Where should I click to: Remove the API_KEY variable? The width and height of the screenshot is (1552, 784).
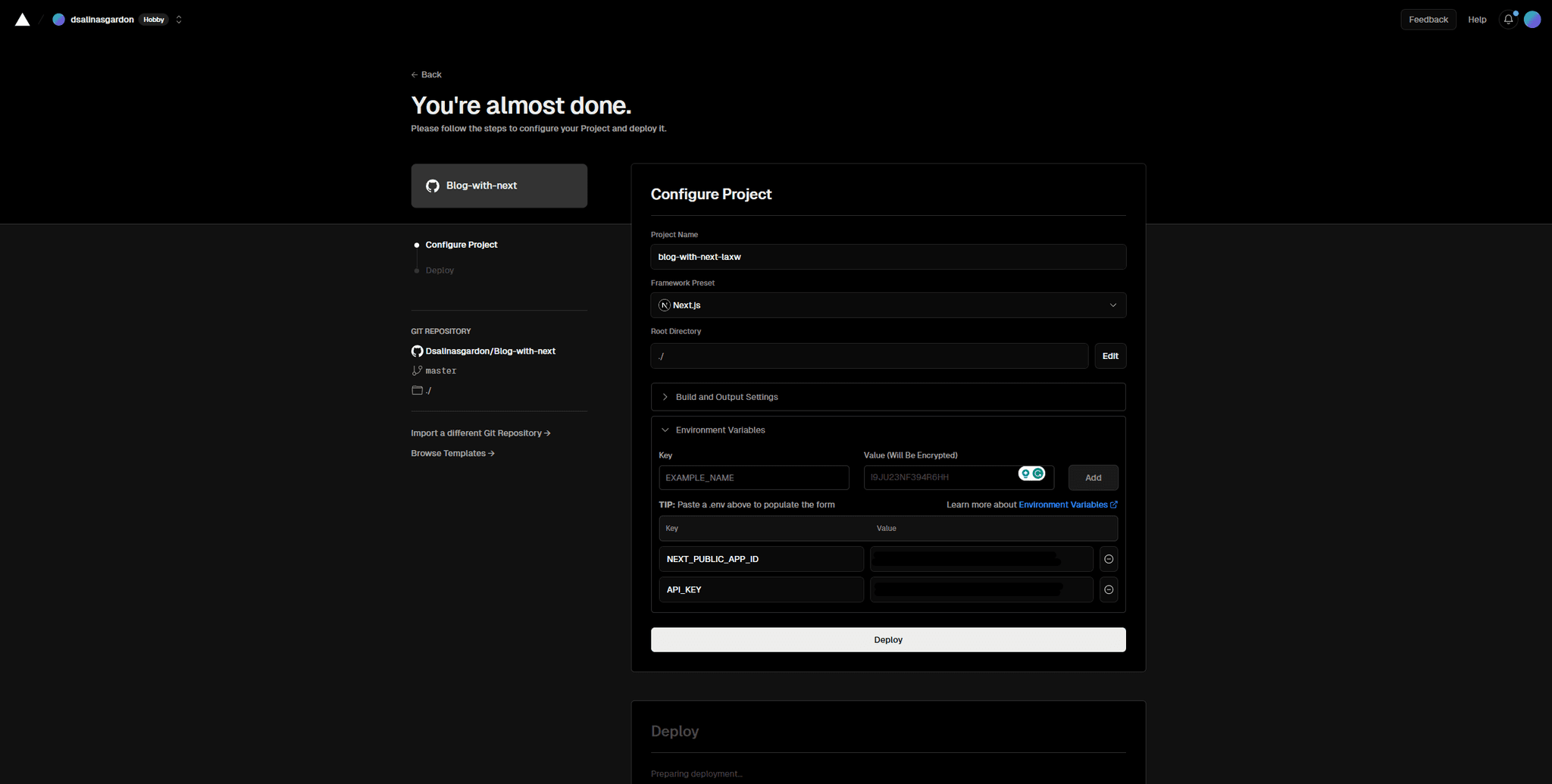point(1109,589)
